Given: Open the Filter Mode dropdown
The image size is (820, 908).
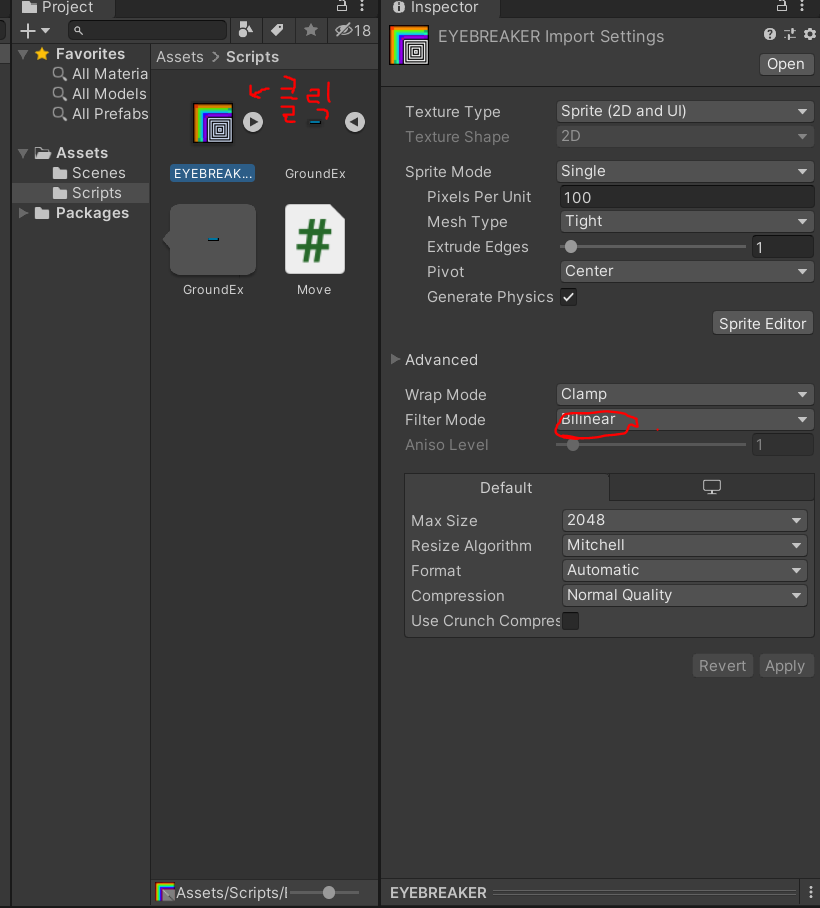Looking at the screenshot, I should pos(684,420).
